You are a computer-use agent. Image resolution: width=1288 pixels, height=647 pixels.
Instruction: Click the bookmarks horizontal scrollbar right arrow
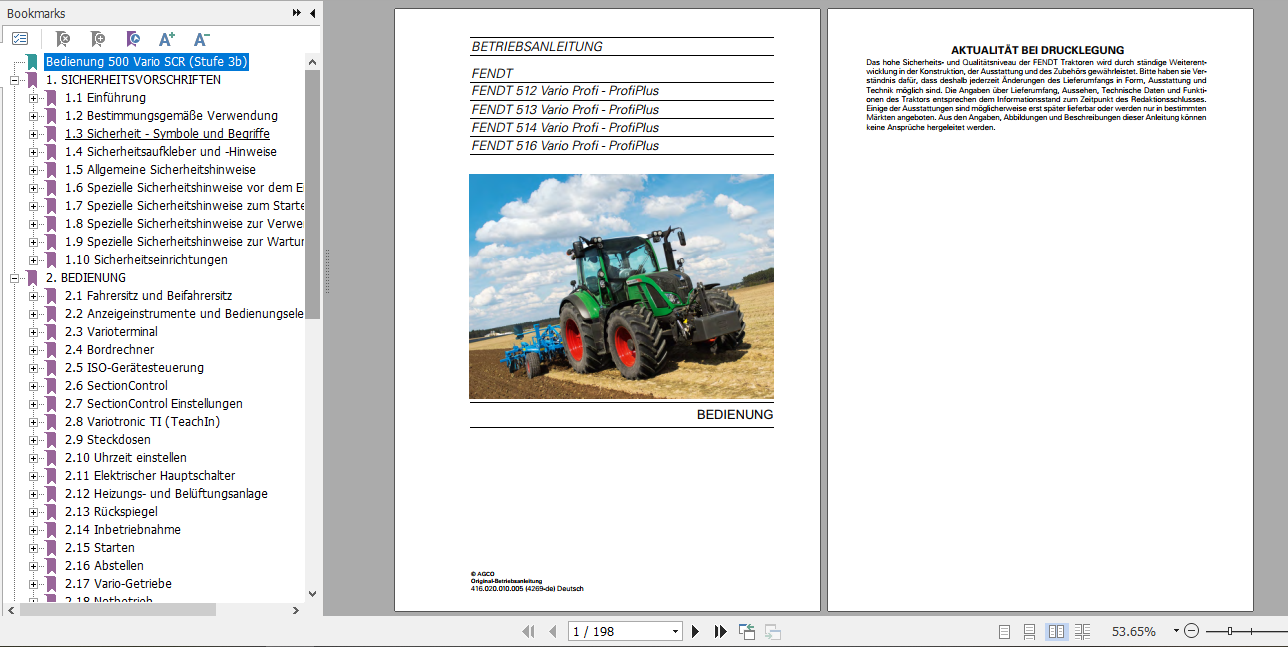[296, 610]
